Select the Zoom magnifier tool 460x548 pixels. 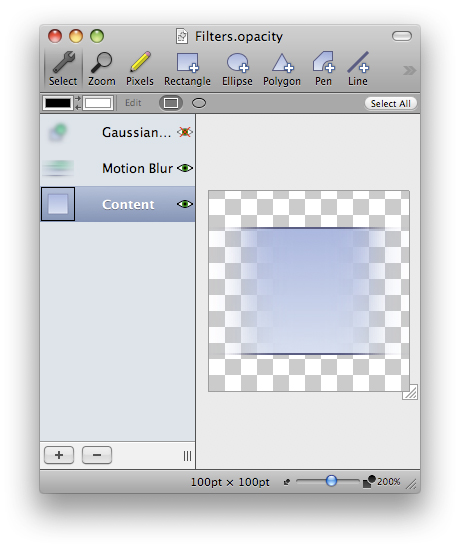pyautogui.click(x=101, y=69)
